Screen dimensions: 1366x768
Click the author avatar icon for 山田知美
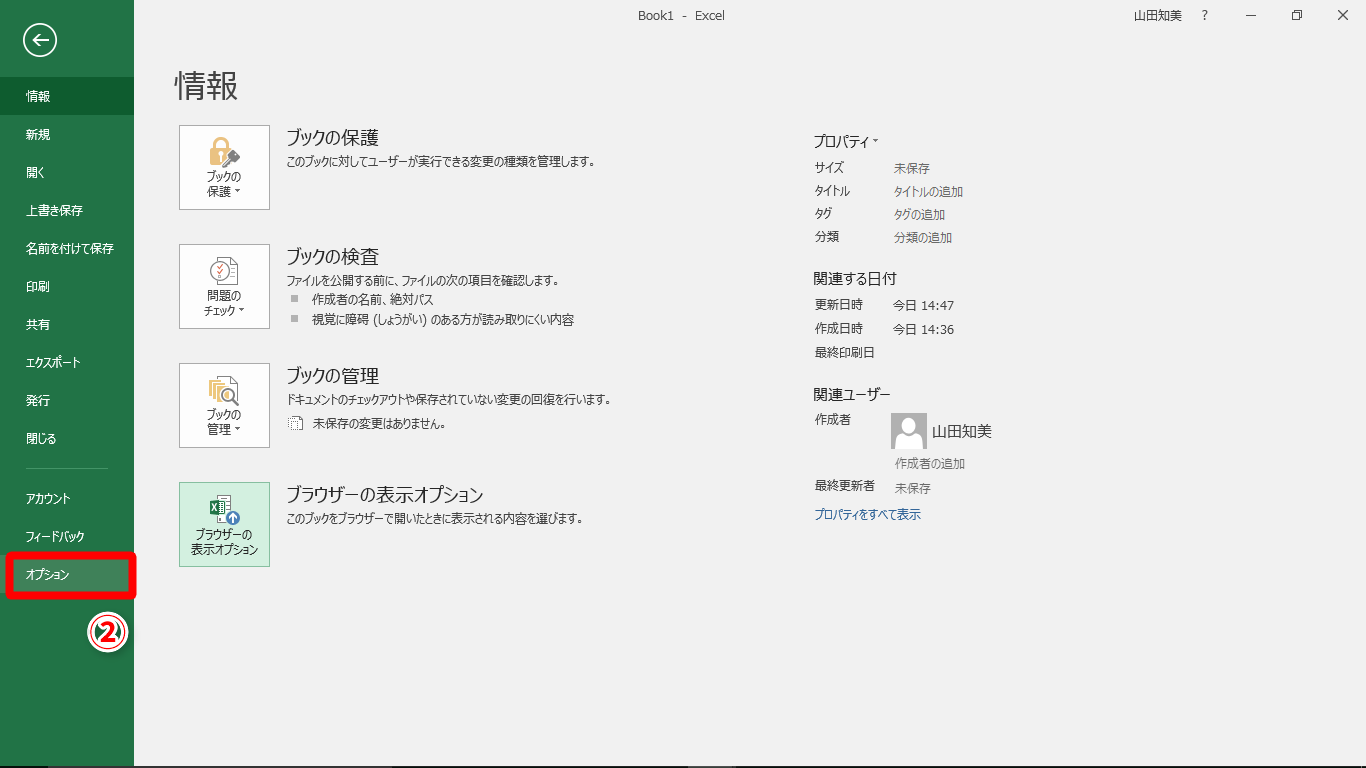coord(909,431)
